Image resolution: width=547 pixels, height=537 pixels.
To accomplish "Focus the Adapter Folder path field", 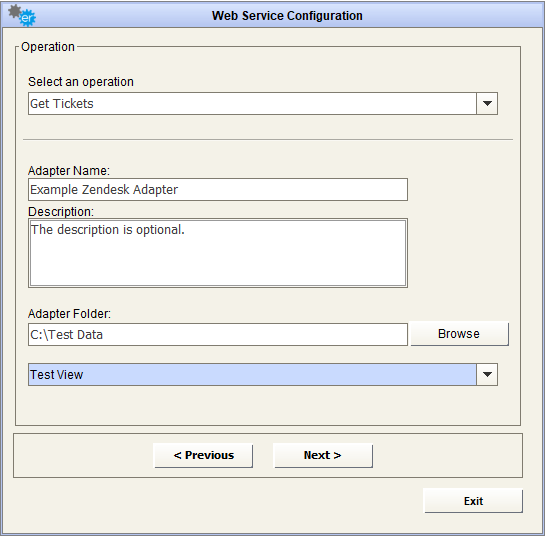I will click(x=218, y=335).
